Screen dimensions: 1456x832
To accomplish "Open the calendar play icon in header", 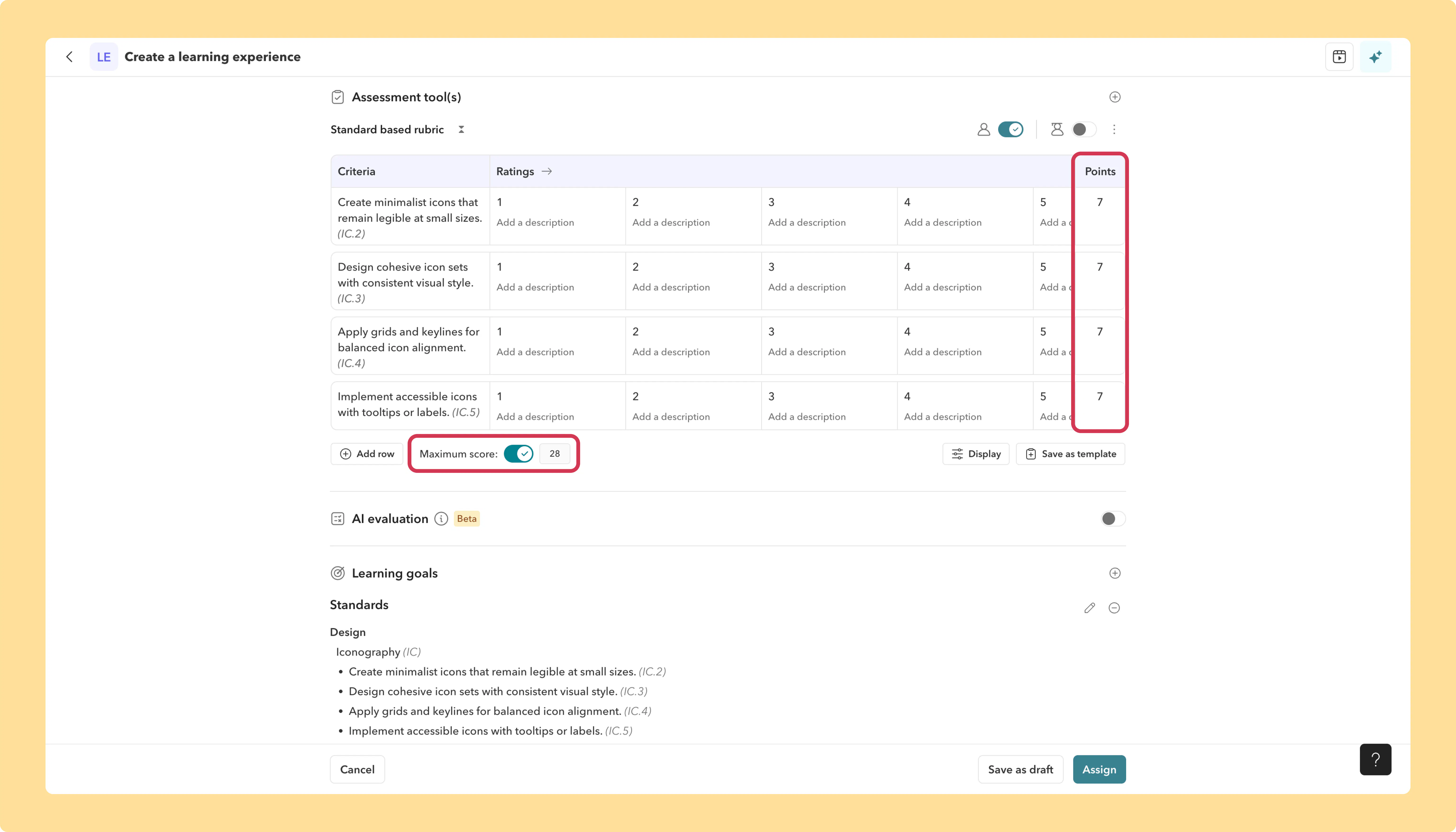I will [x=1339, y=57].
